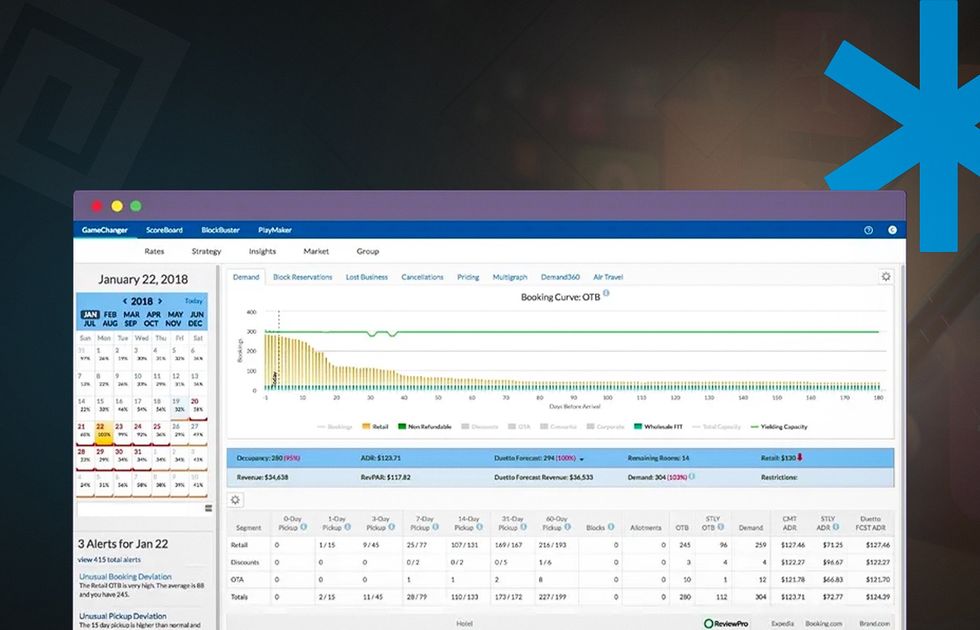980x630 pixels.
Task: Toggle Discounts series in chart legend
Action: [480, 427]
